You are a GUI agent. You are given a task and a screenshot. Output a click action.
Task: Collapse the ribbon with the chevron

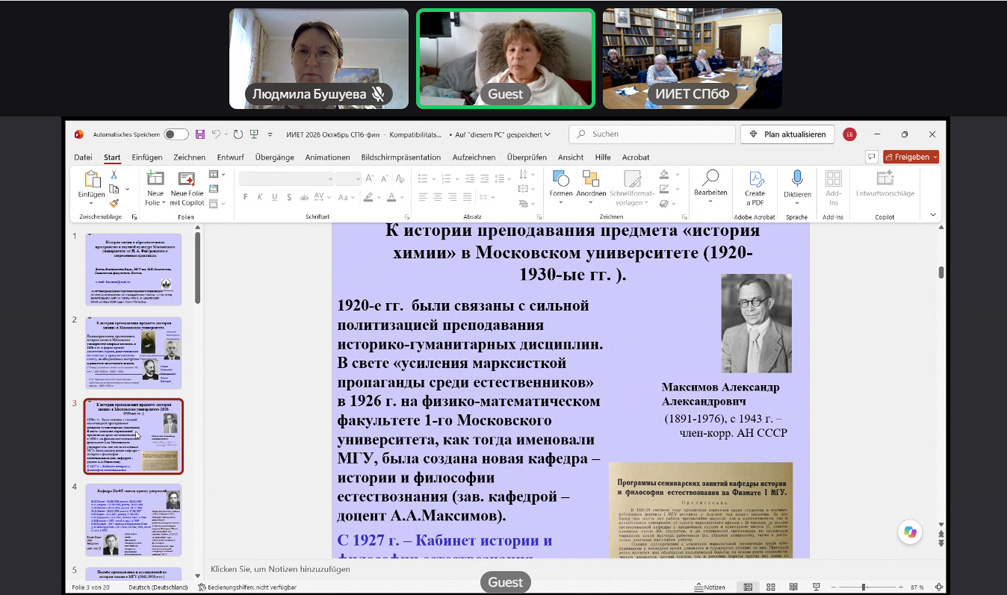933,215
